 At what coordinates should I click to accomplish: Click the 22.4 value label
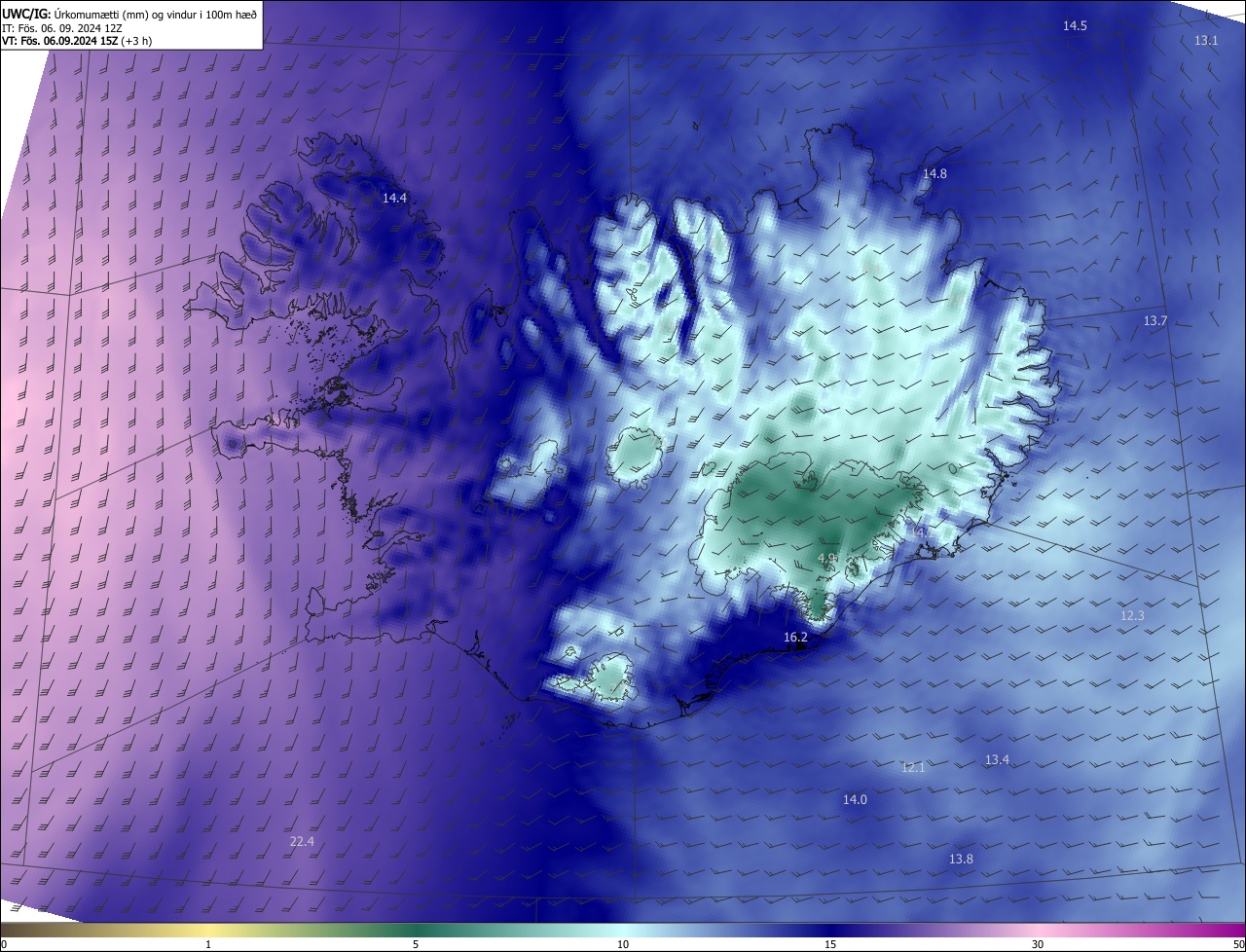[x=302, y=842]
